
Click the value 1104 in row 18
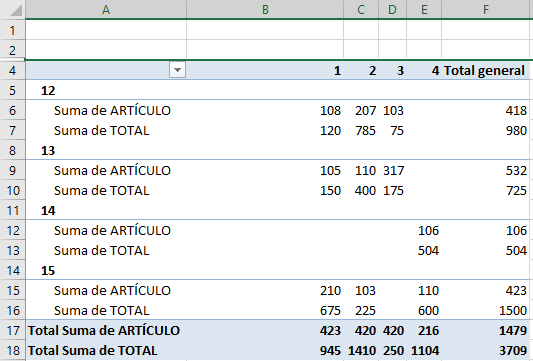click(425, 350)
